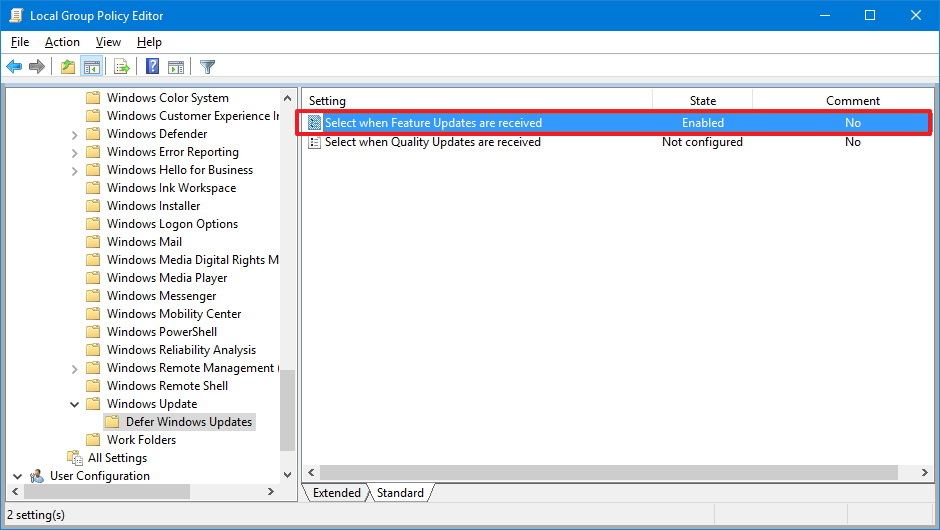The height and width of the screenshot is (530, 940).
Task: Expand the Windows Remote Management node
Action: tap(75, 368)
